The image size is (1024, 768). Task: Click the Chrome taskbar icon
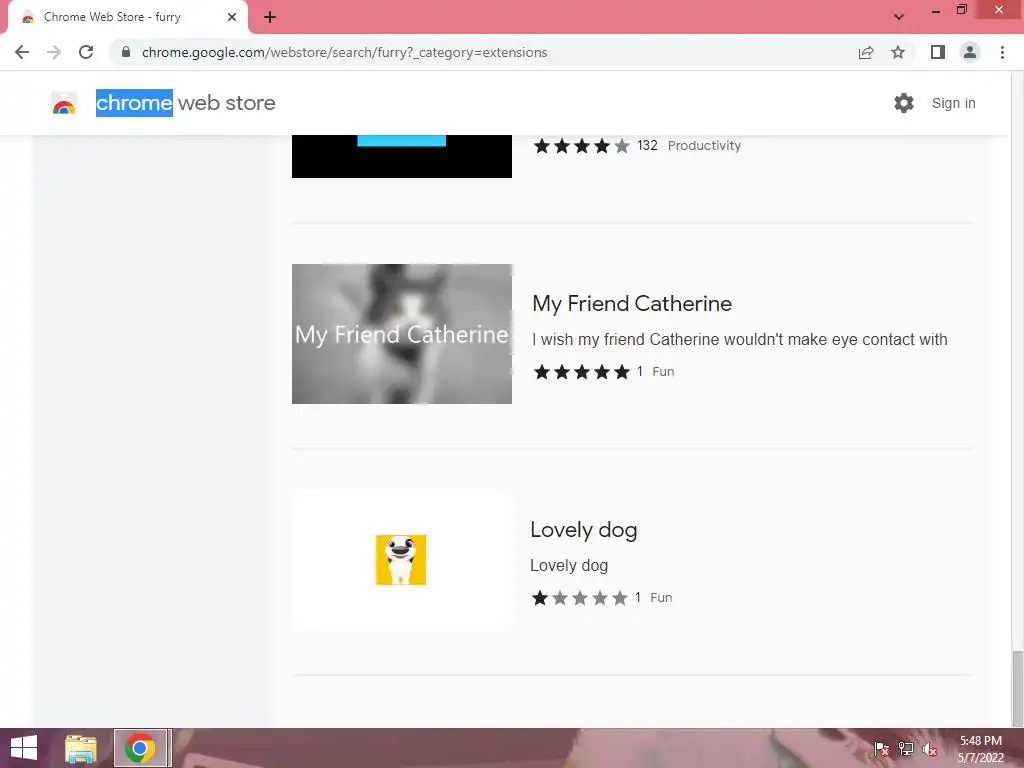(x=140, y=748)
